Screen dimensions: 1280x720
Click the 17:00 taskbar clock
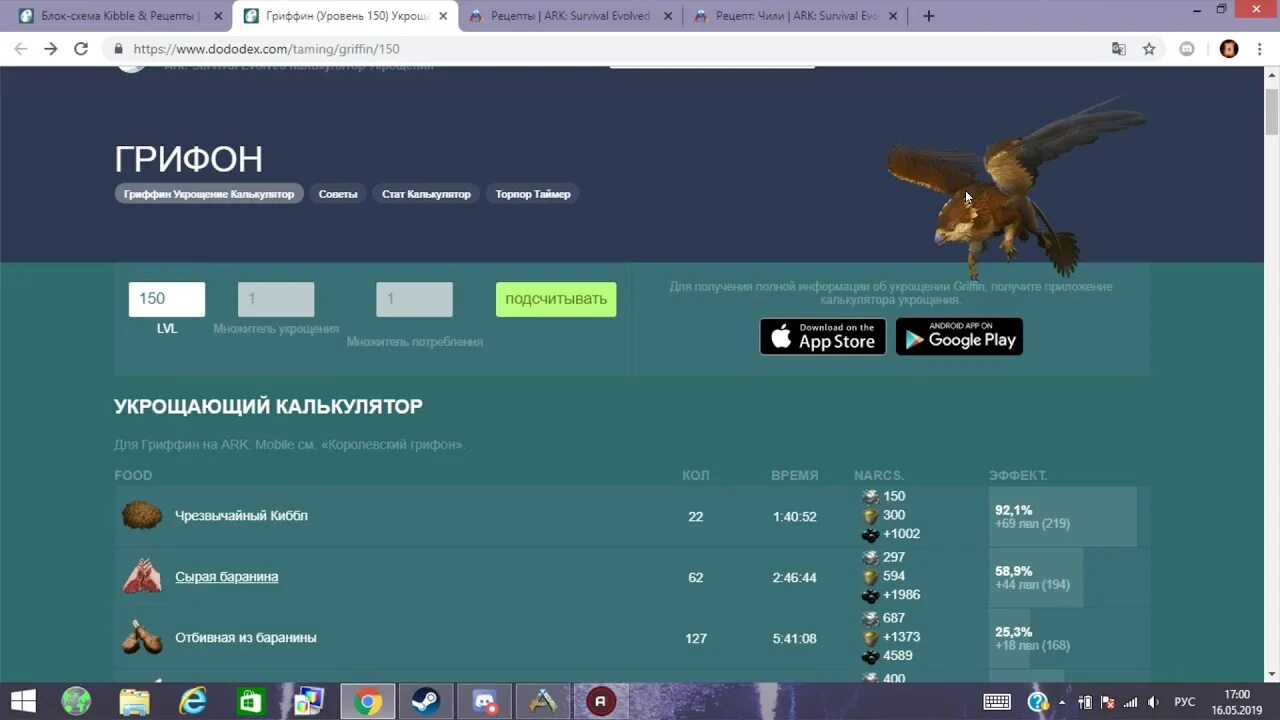pyautogui.click(x=1237, y=695)
